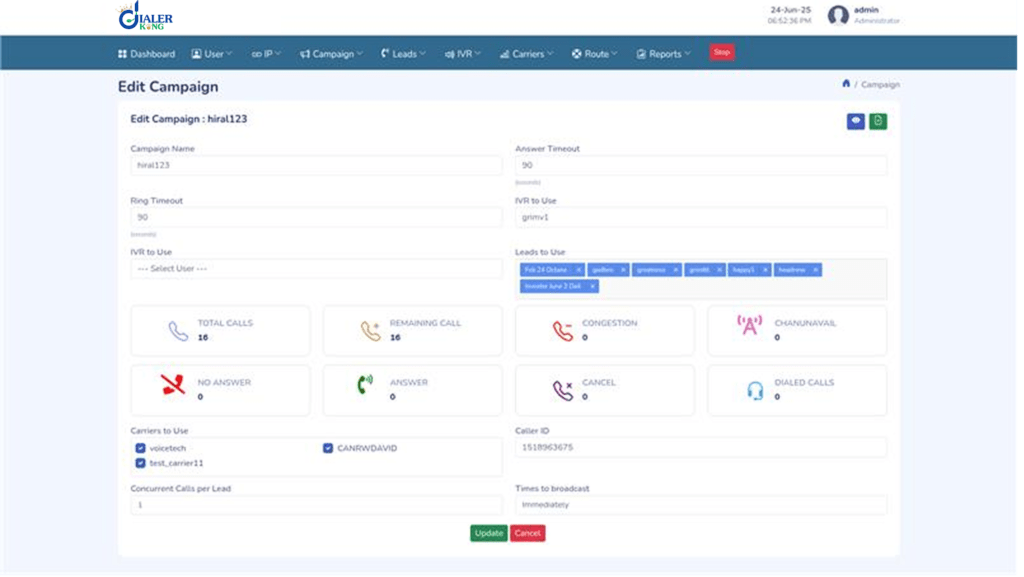Uncheck the test_carrier11 checkbox
This screenshot has height=577, width=1024.
(141, 465)
